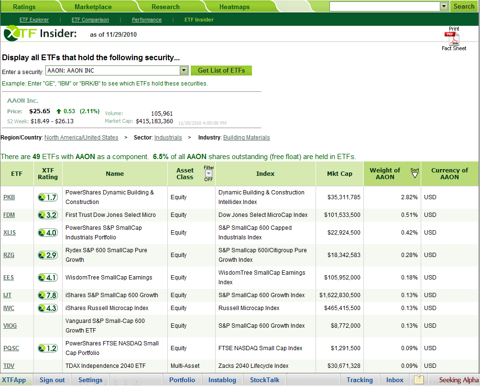This screenshot has height=386, width=480.
Task: Click Get List of ETFs button
Action: (221, 70)
